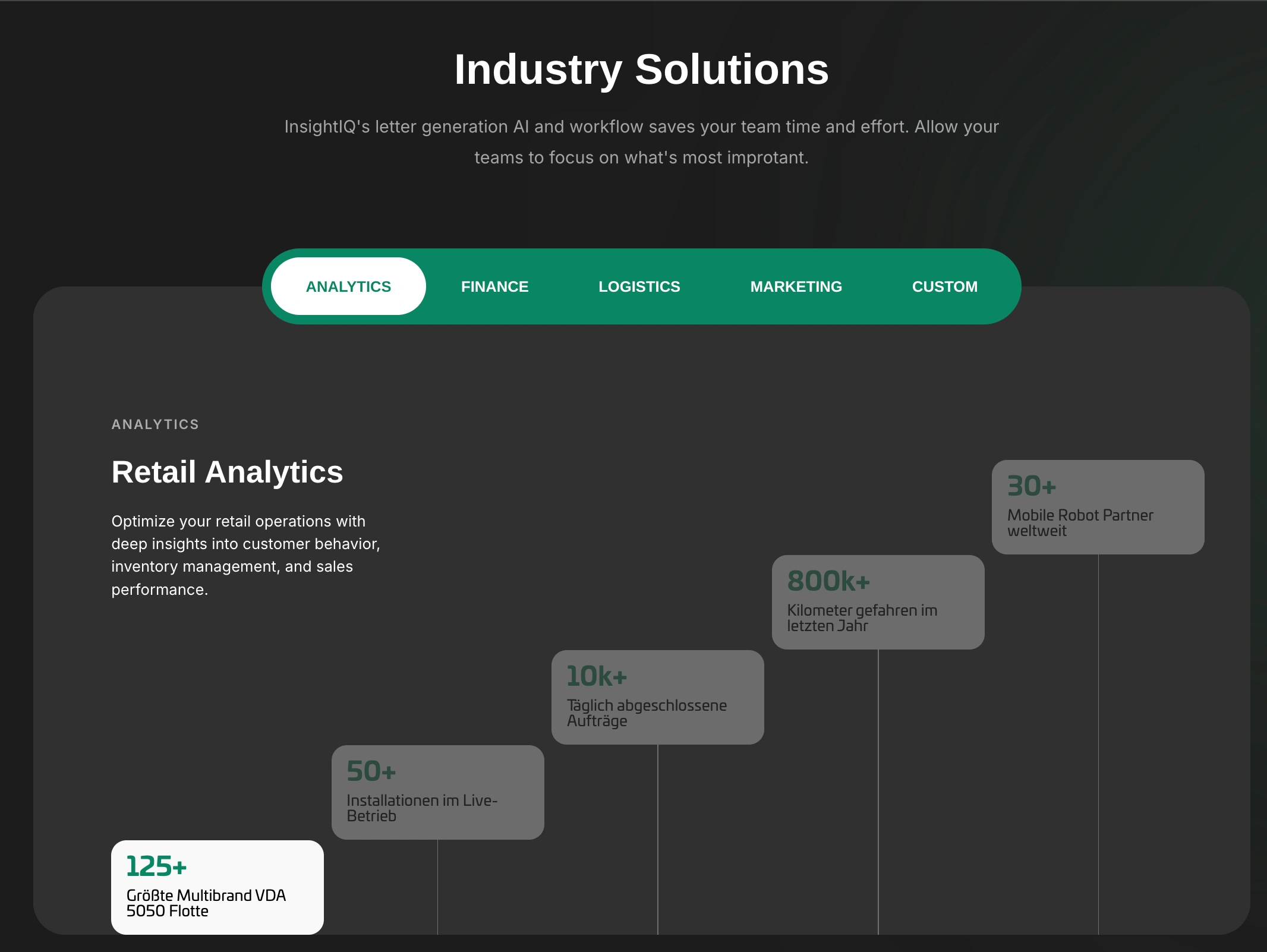Click the 10k+ statistic number
Viewport: 1267px width, 952px height.
[597, 676]
